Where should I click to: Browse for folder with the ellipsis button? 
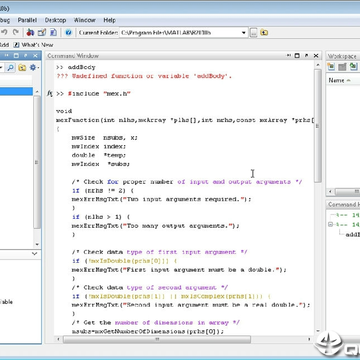coord(254,32)
